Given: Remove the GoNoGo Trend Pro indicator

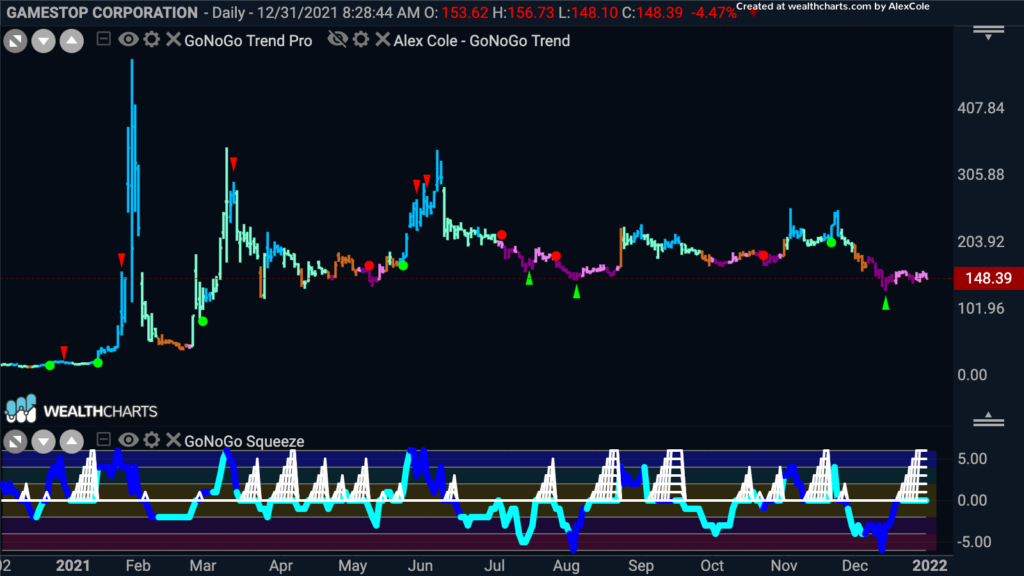Looking at the screenshot, I should [x=173, y=40].
